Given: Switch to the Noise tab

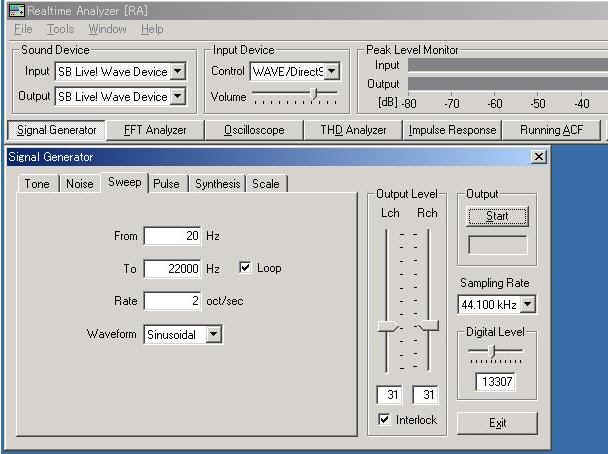Looking at the screenshot, I should click(x=79, y=184).
